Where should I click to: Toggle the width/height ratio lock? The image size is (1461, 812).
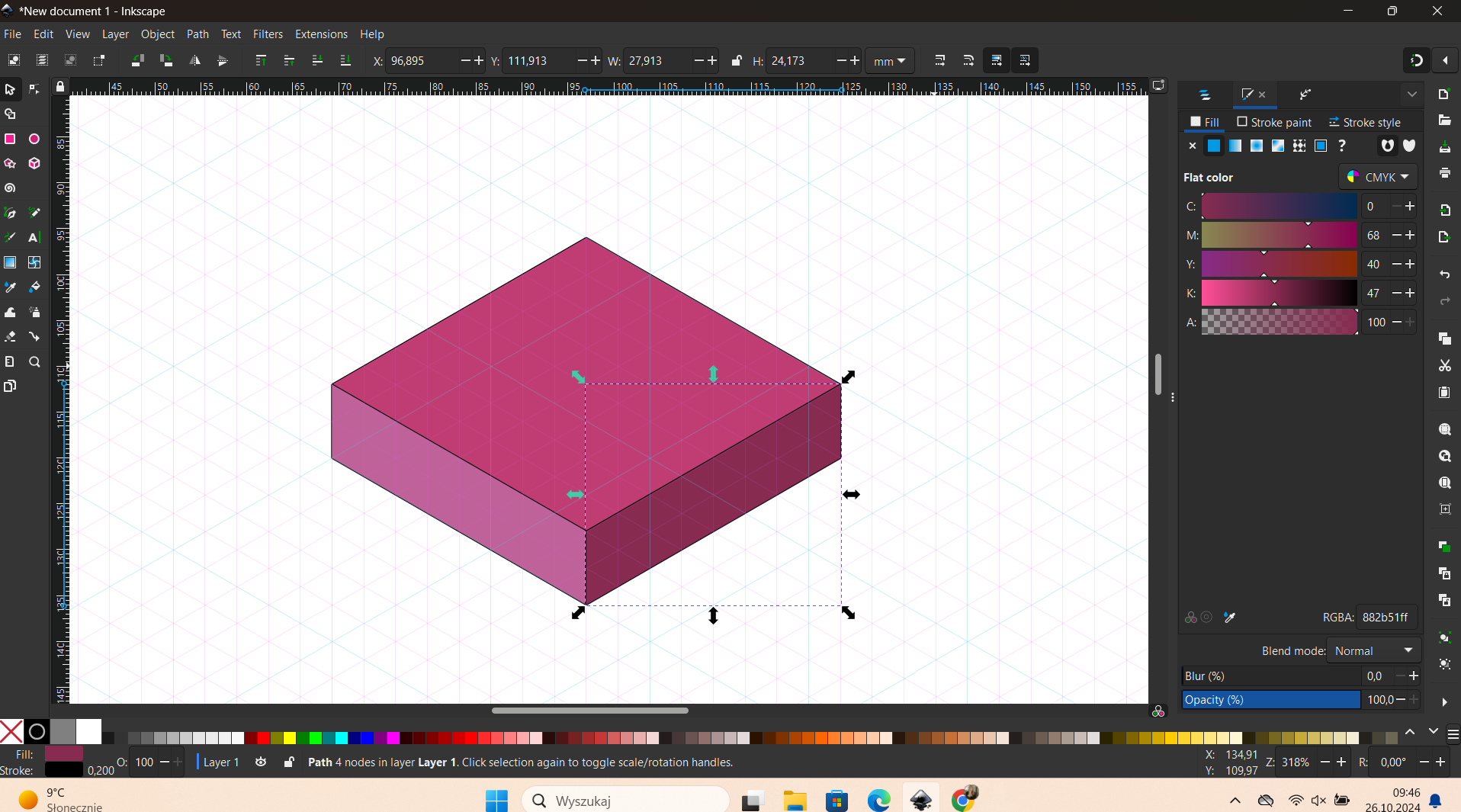(x=737, y=61)
